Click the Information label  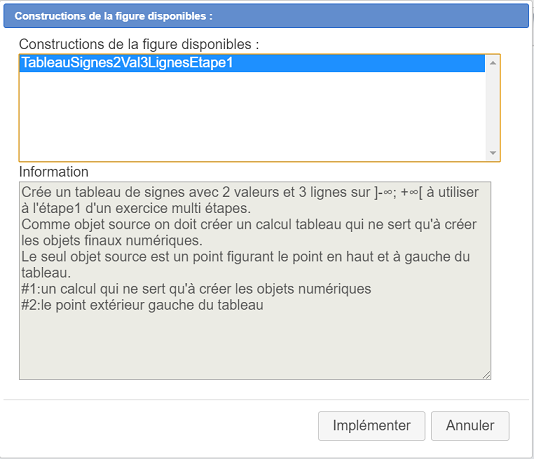coord(54,172)
